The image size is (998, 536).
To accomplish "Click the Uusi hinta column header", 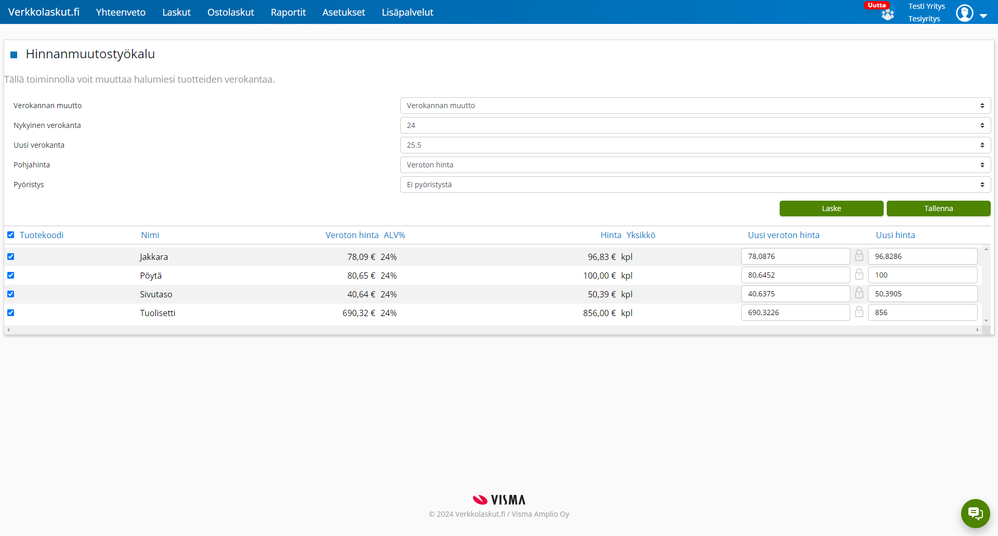I will point(895,235).
